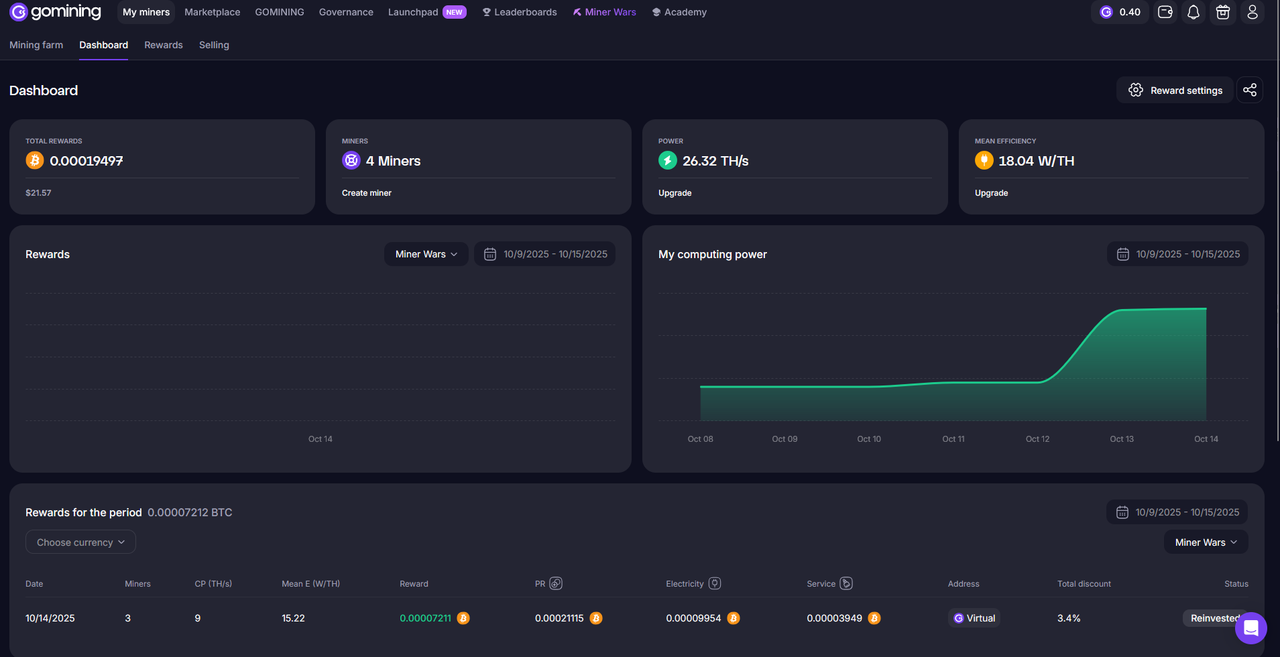
Task: Click reward value 0.00007211
Action: coord(426,618)
